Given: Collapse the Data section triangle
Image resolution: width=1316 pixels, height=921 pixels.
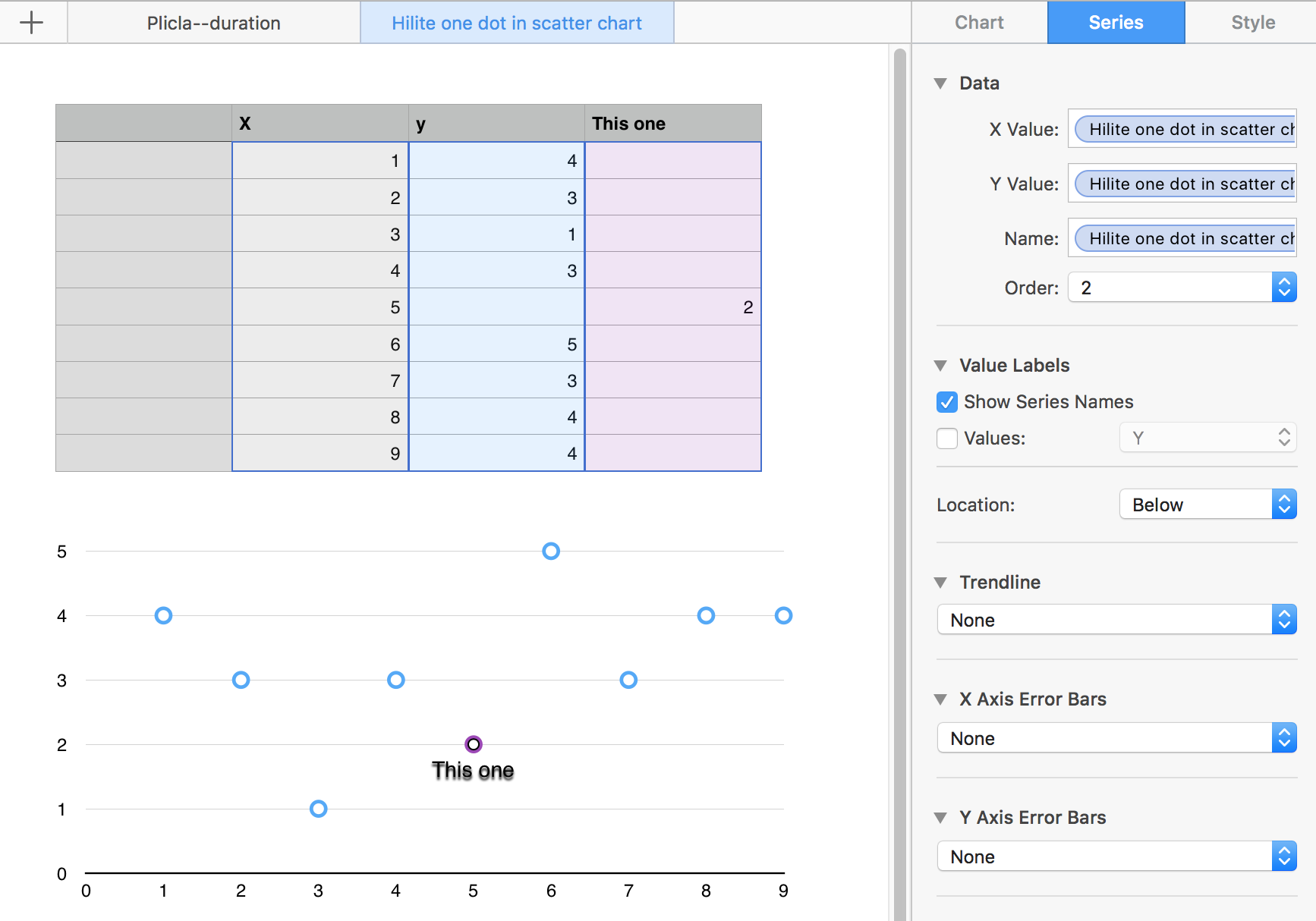Looking at the screenshot, I should tap(941, 83).
